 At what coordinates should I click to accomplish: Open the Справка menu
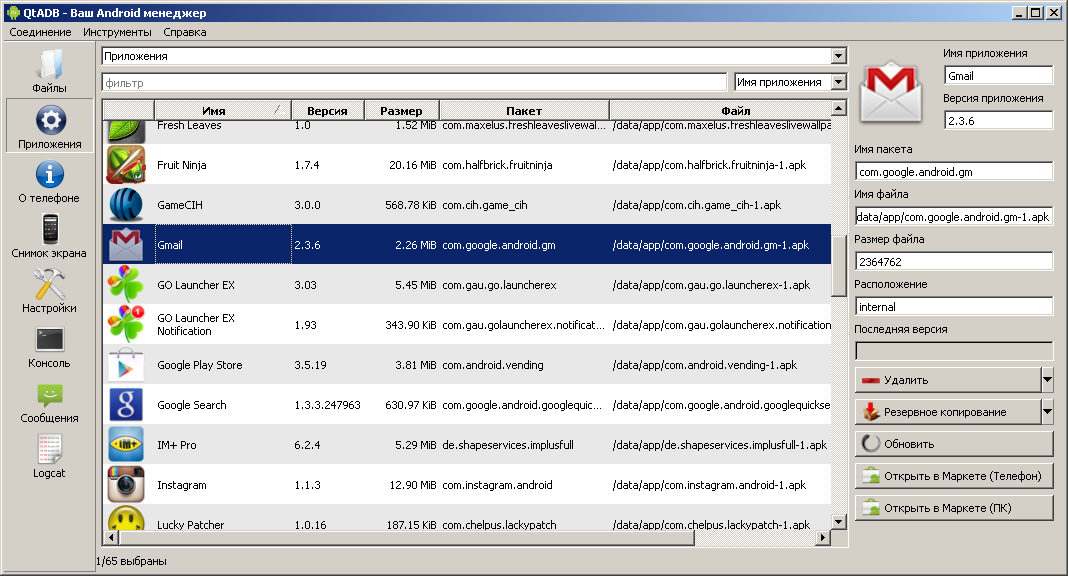185,32
